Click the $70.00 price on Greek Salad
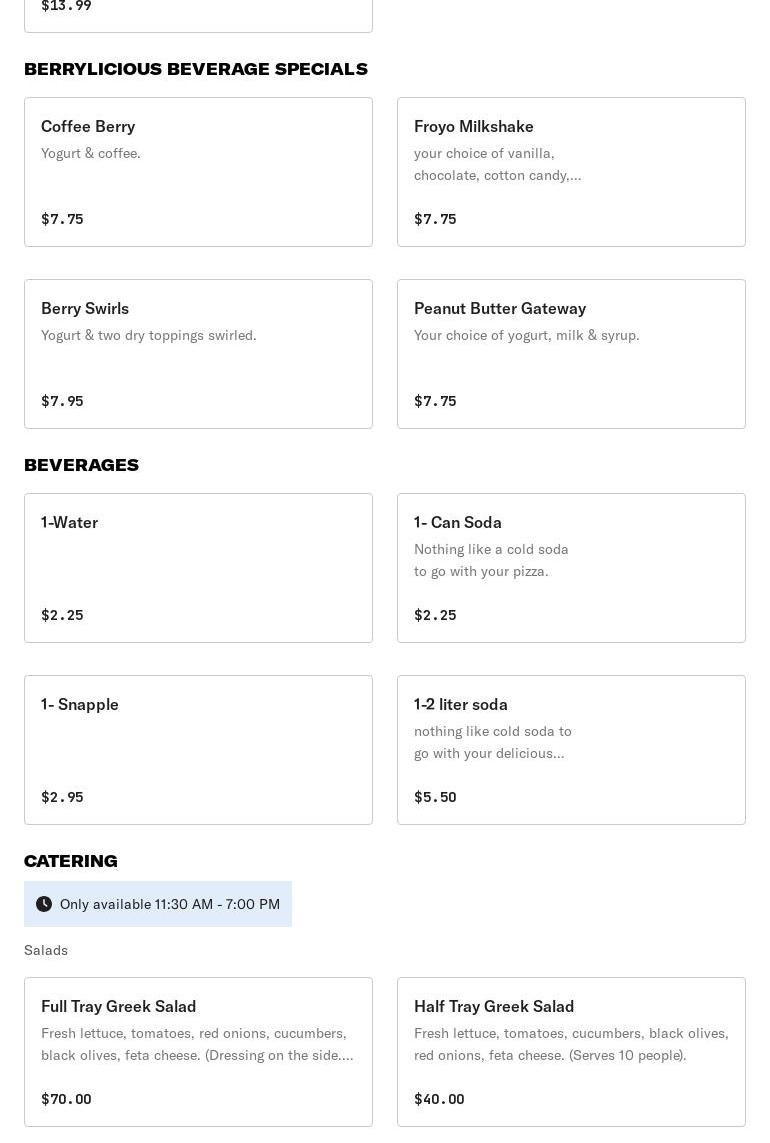This screenshot has height=1143, width=770. (66, 1099)
